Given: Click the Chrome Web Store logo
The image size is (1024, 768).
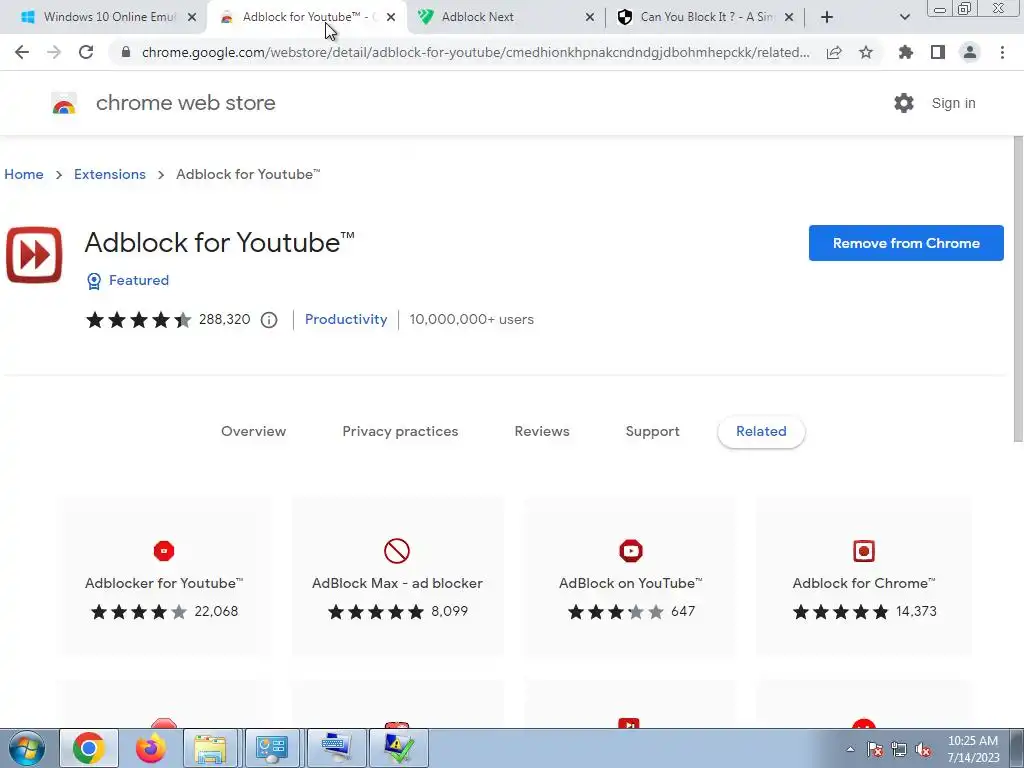Looking at the screenshot, I should [x=64, y=103].
